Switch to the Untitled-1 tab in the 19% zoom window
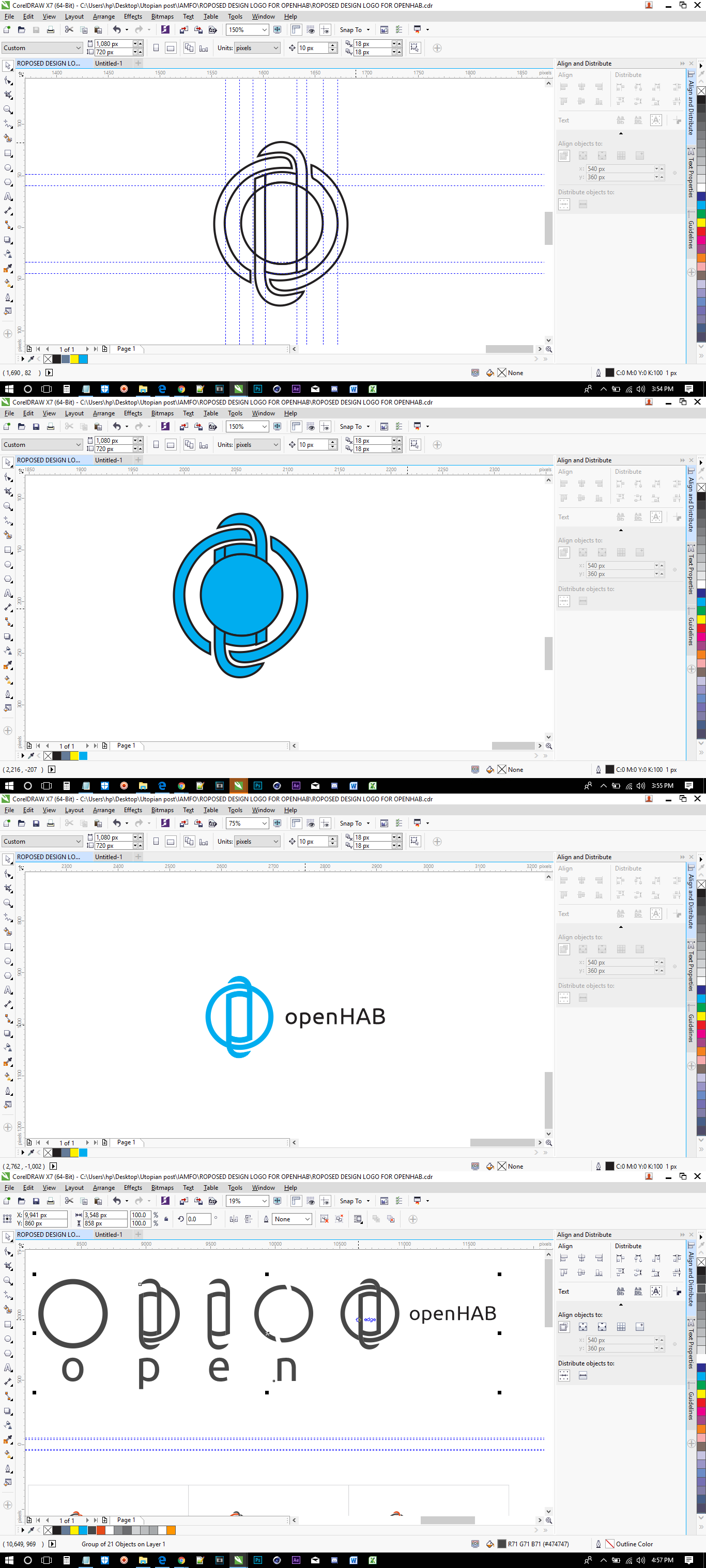Viewport: 706px width, 1568px height. click(109, 1234)
